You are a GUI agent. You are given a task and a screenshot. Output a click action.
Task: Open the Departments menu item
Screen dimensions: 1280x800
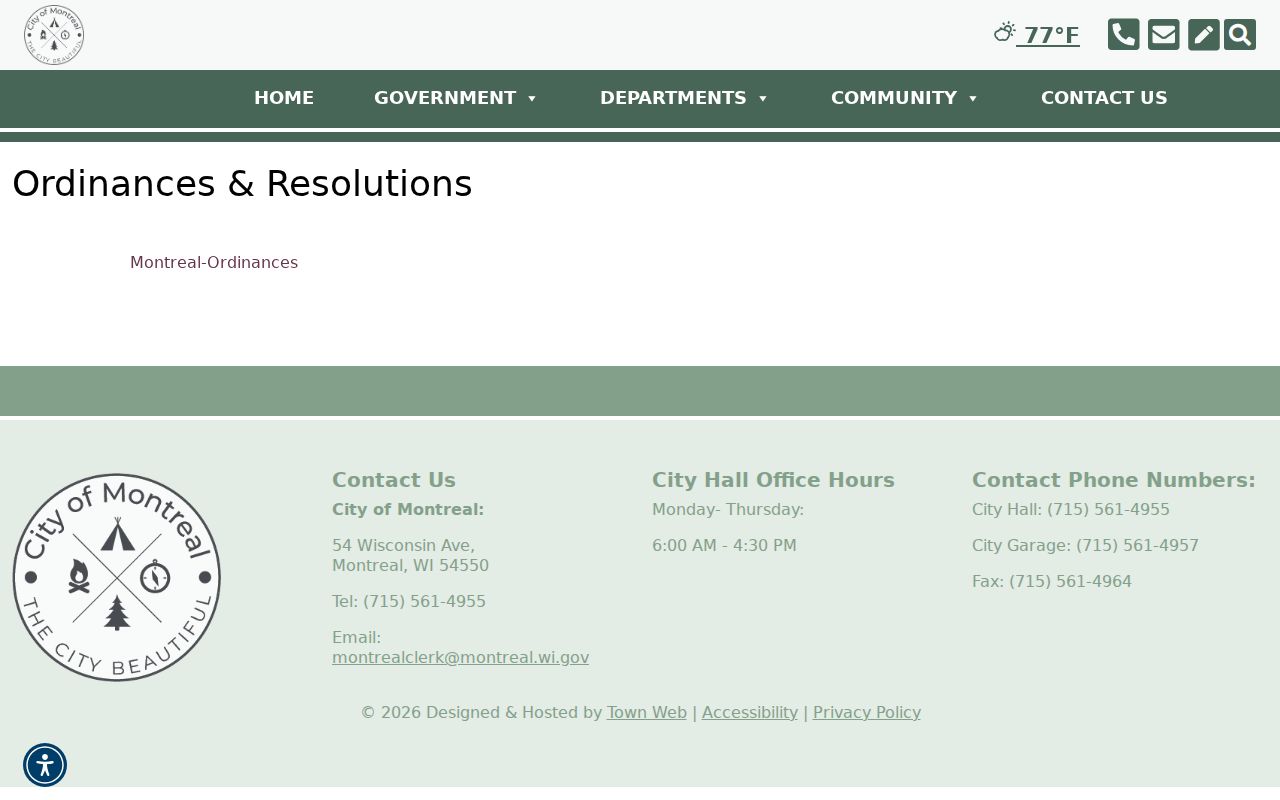[673, 98]
